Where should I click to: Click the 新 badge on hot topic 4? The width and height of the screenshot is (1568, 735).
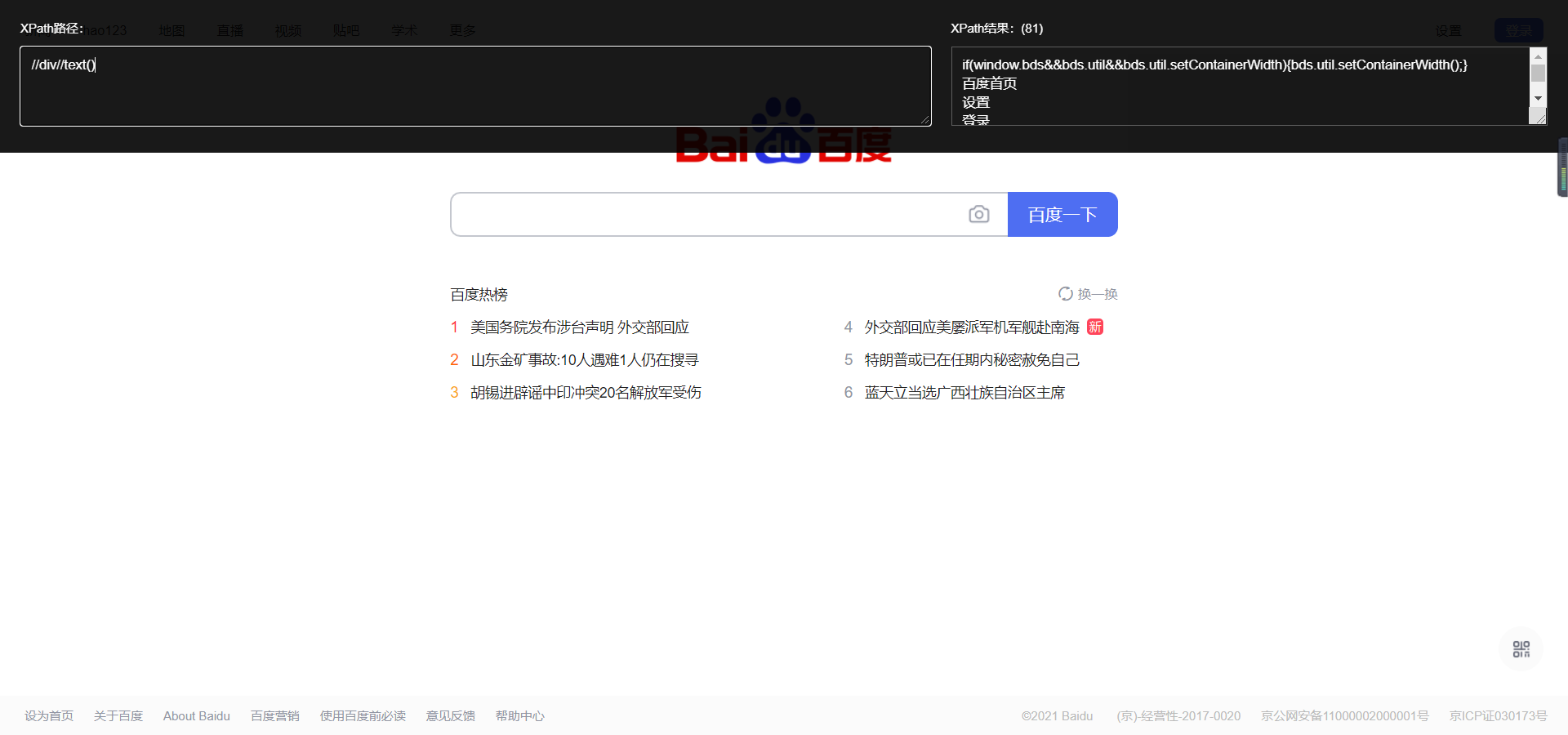pos(1094,327)
